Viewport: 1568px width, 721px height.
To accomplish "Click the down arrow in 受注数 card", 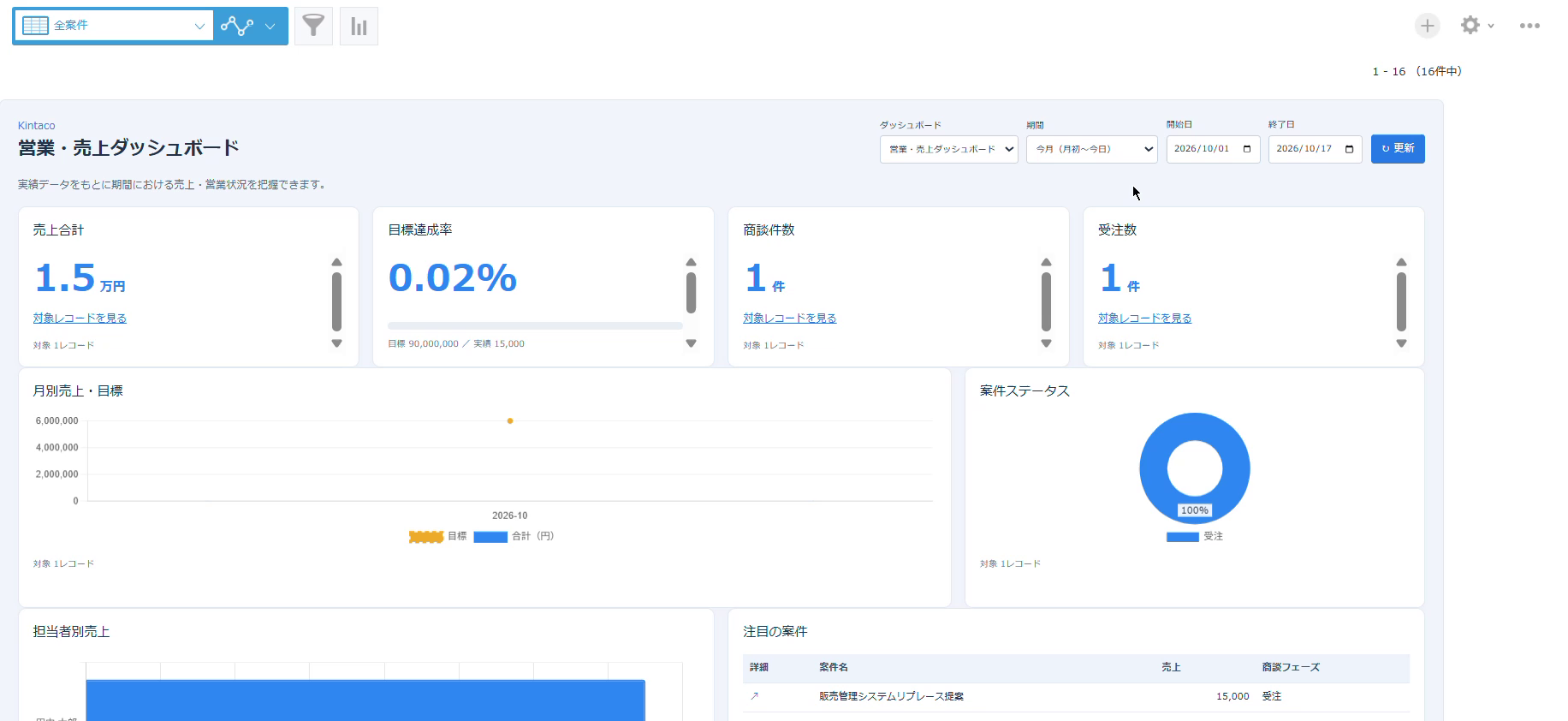I will [1401, 343].
